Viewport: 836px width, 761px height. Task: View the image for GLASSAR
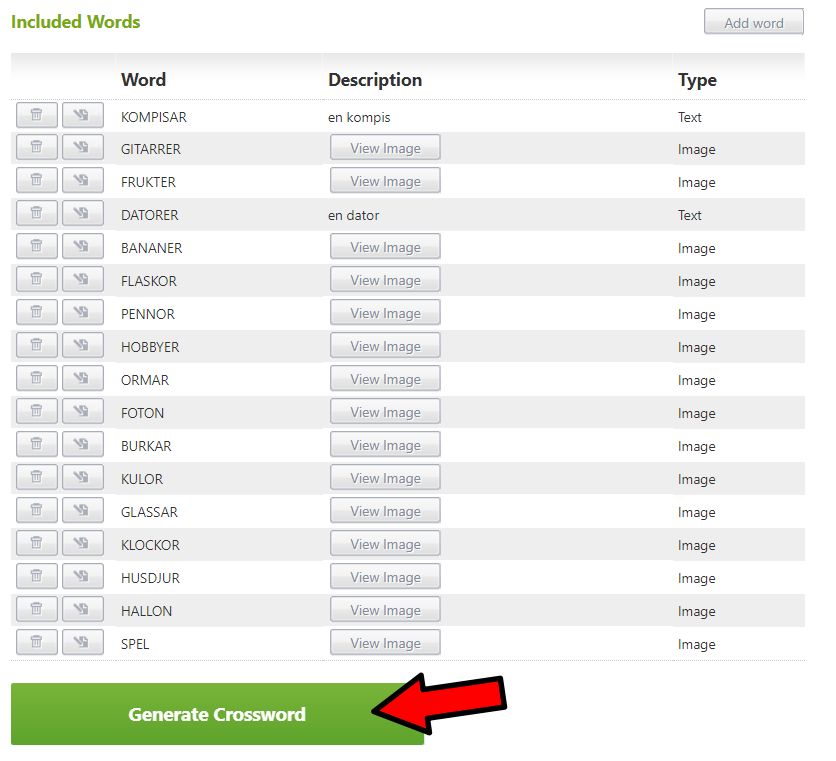pyautogui.click(x=385, y=512)
